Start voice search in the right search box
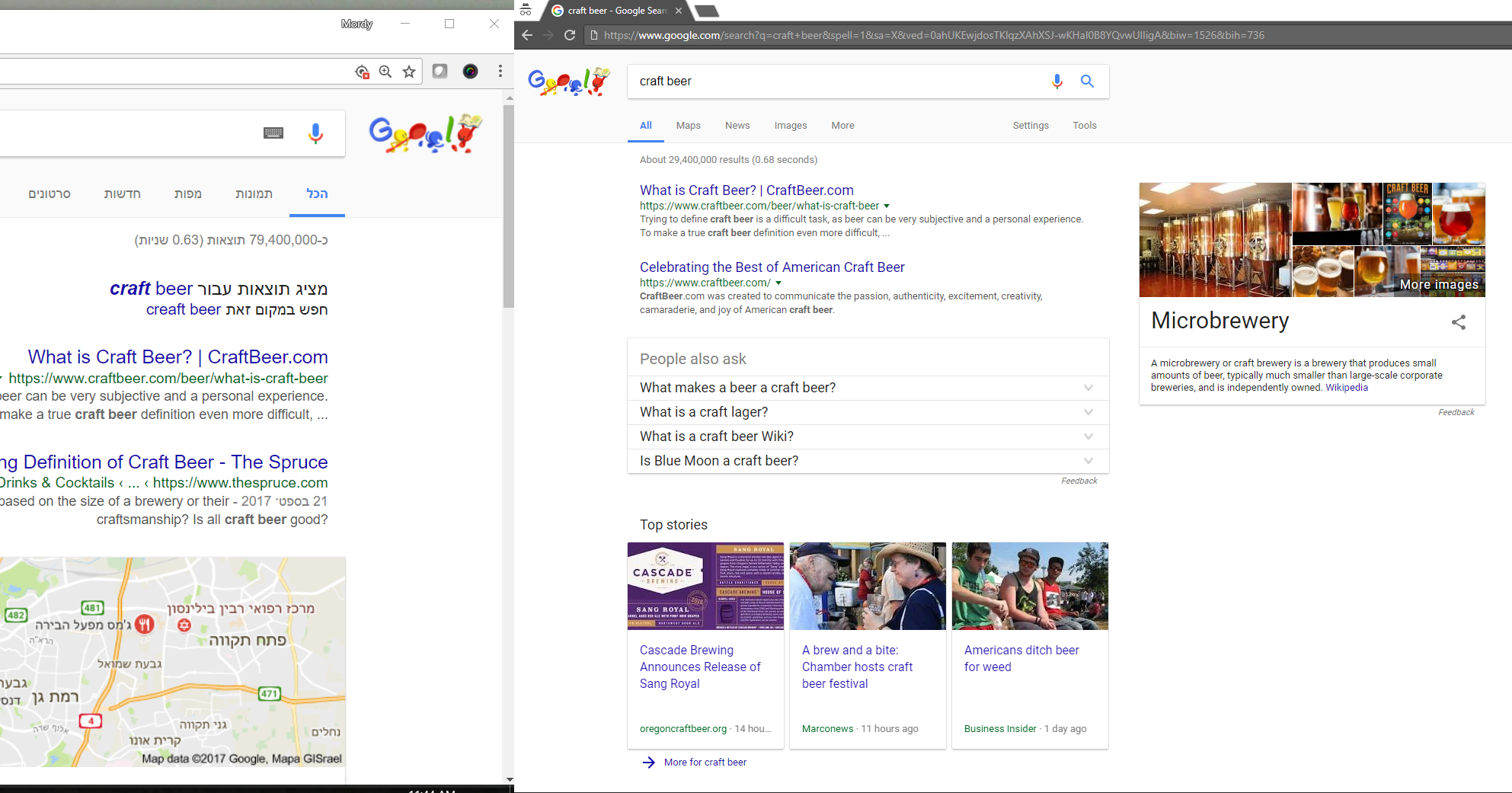This screenshot has height=793, width=1512. click(x=1057, y=82)
